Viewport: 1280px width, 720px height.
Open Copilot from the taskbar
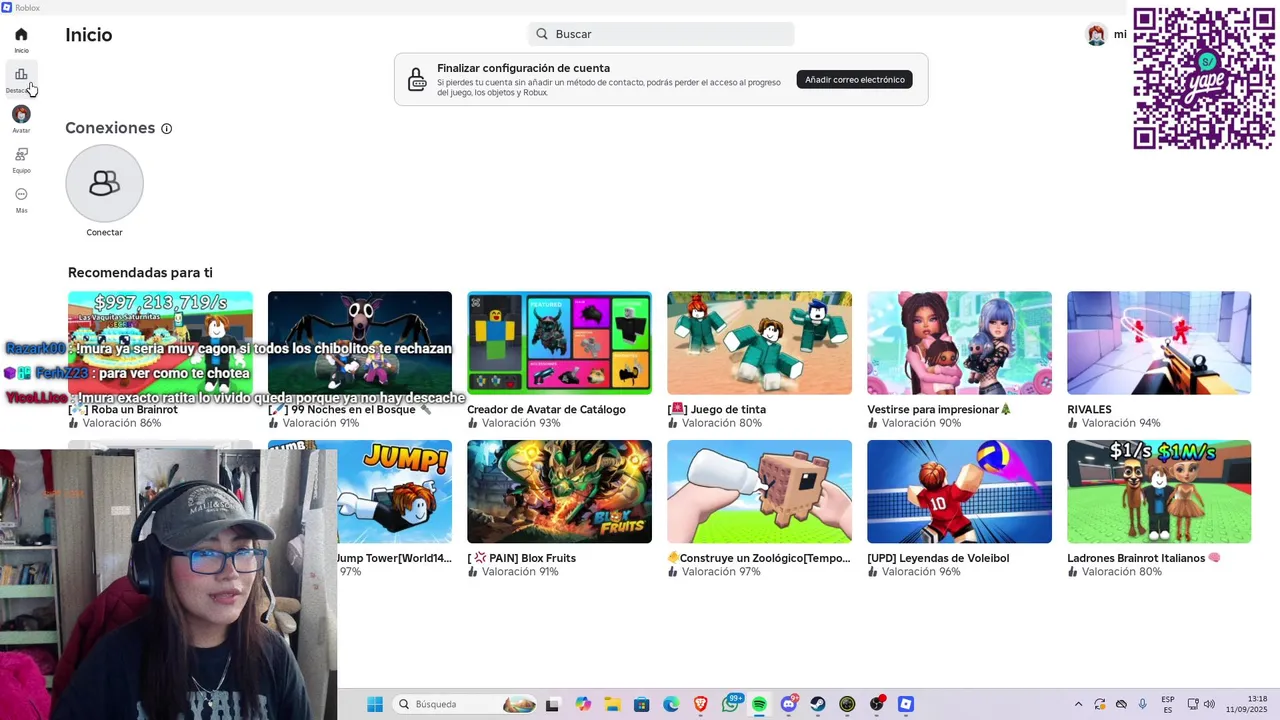[583, 704]
